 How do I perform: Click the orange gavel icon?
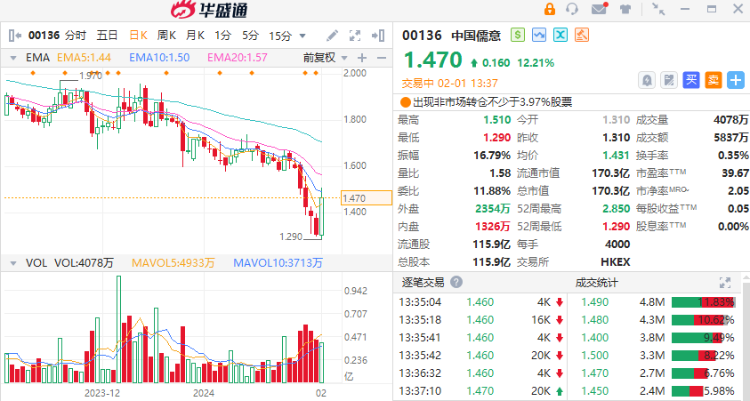pos(582,35)
